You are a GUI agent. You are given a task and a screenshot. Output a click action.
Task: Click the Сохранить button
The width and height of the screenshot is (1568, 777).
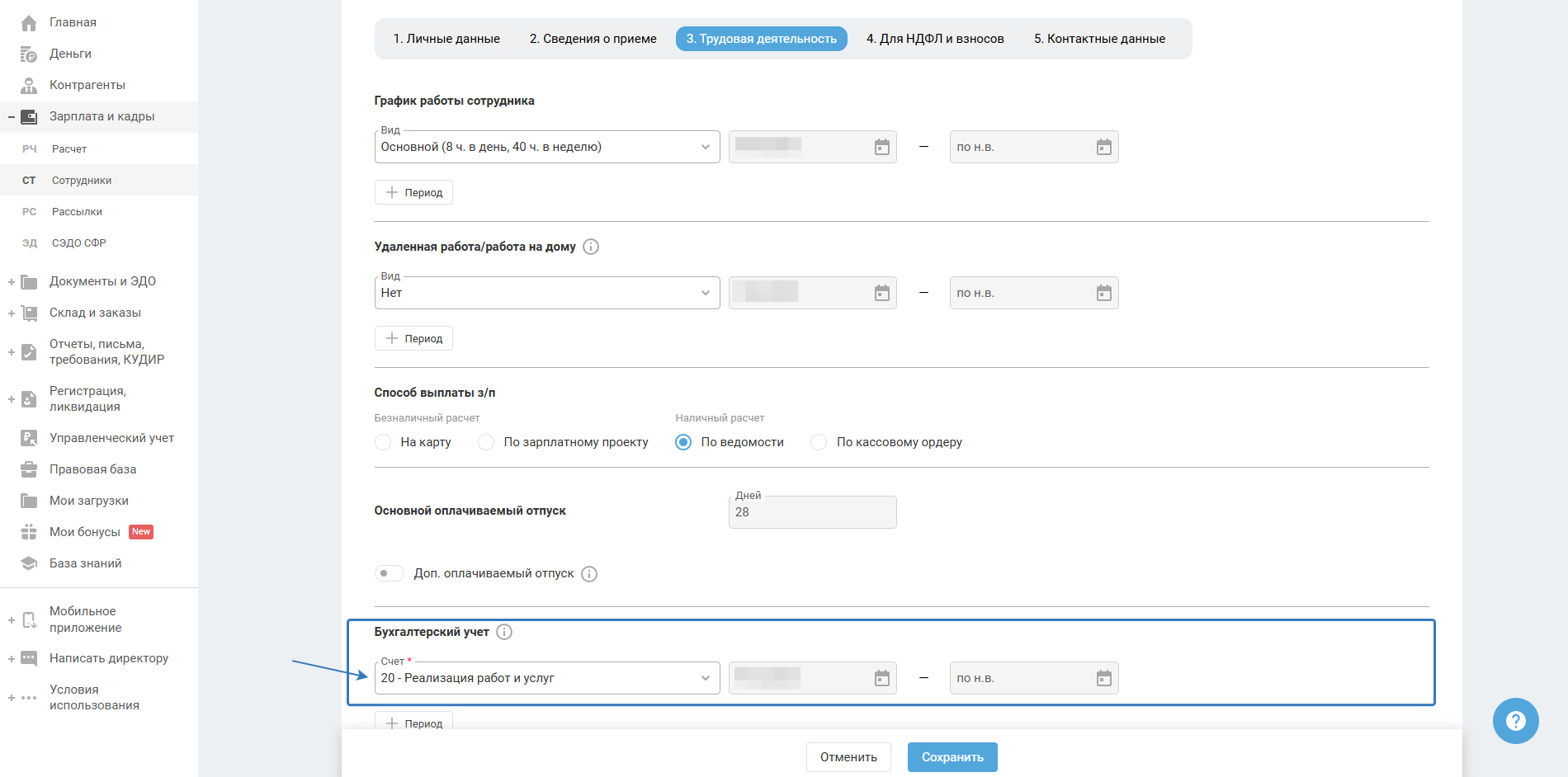click(x=952, y=757)
